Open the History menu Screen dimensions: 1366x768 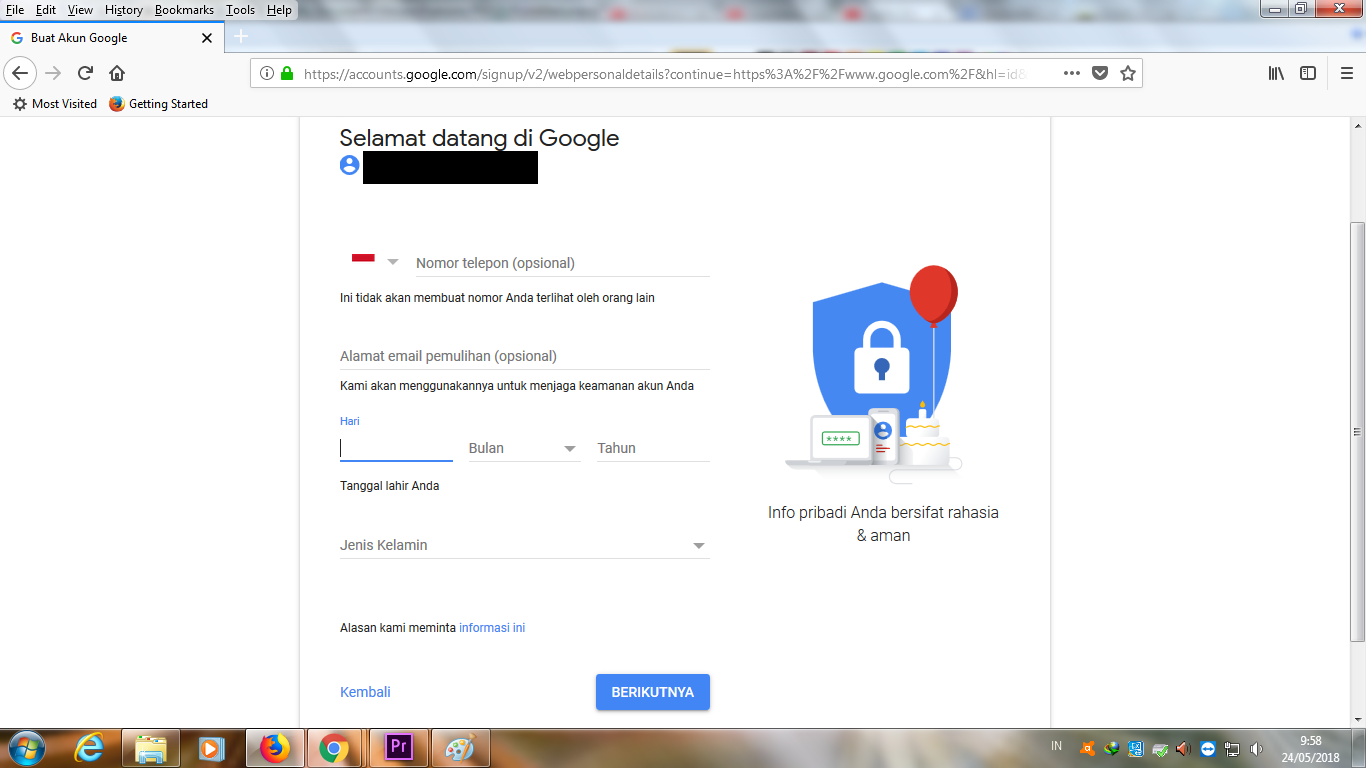pyautogui.click(x=124, y=9)
